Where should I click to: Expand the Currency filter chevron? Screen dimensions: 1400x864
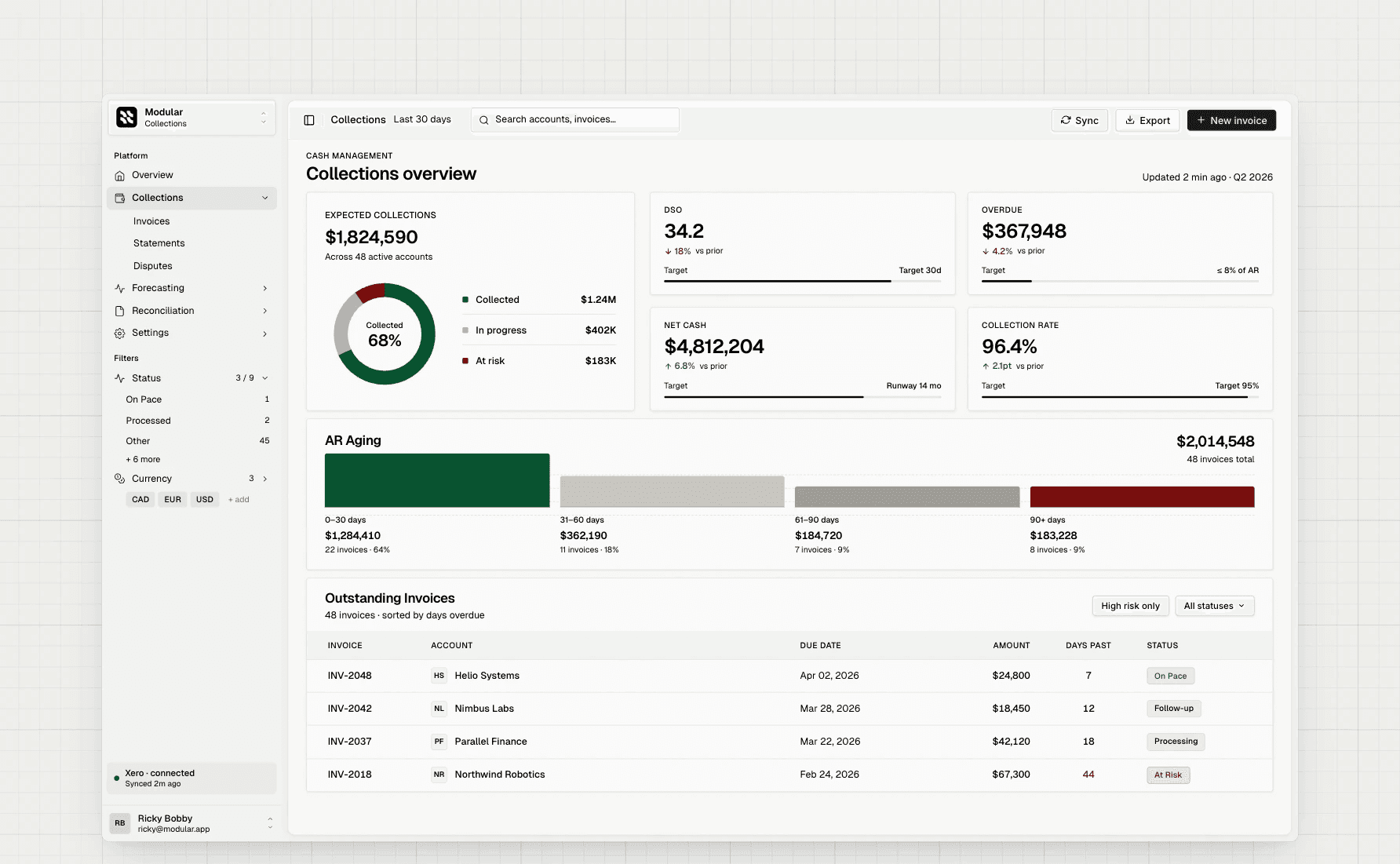tap(265, 479)
